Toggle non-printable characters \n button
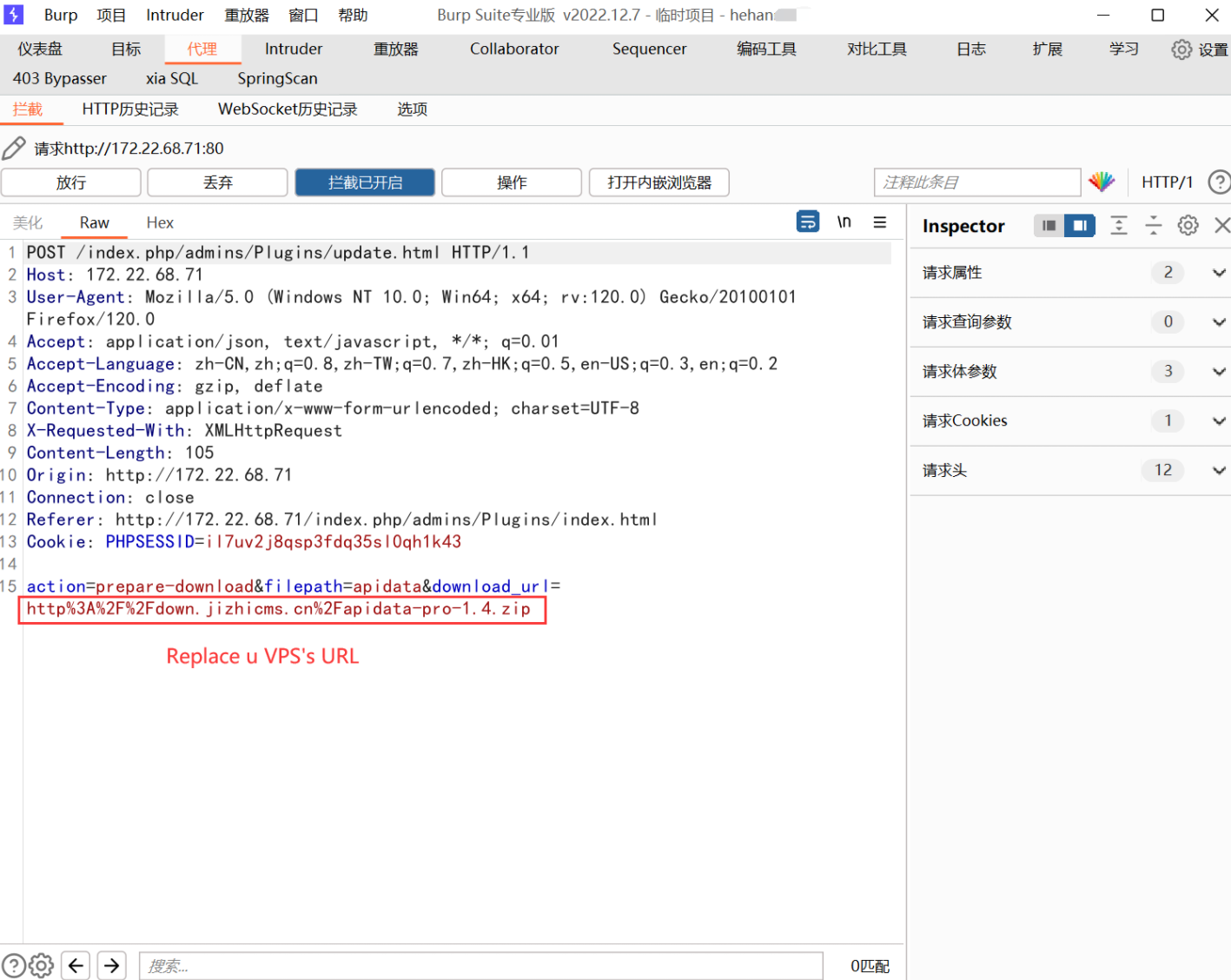Screen dimensions: 1231x980 pos(844,222)
